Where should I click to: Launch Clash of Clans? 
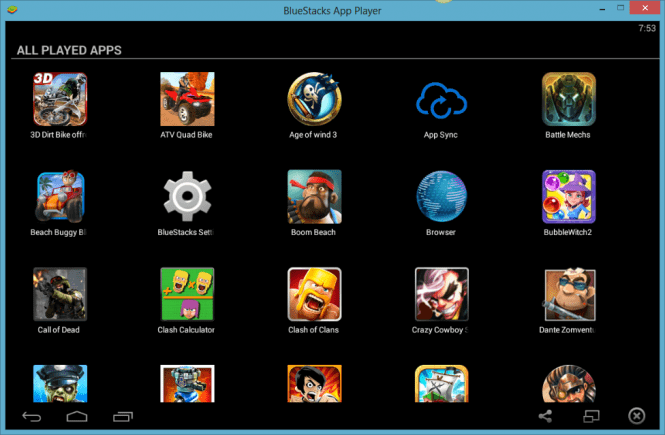click(314, 294)
